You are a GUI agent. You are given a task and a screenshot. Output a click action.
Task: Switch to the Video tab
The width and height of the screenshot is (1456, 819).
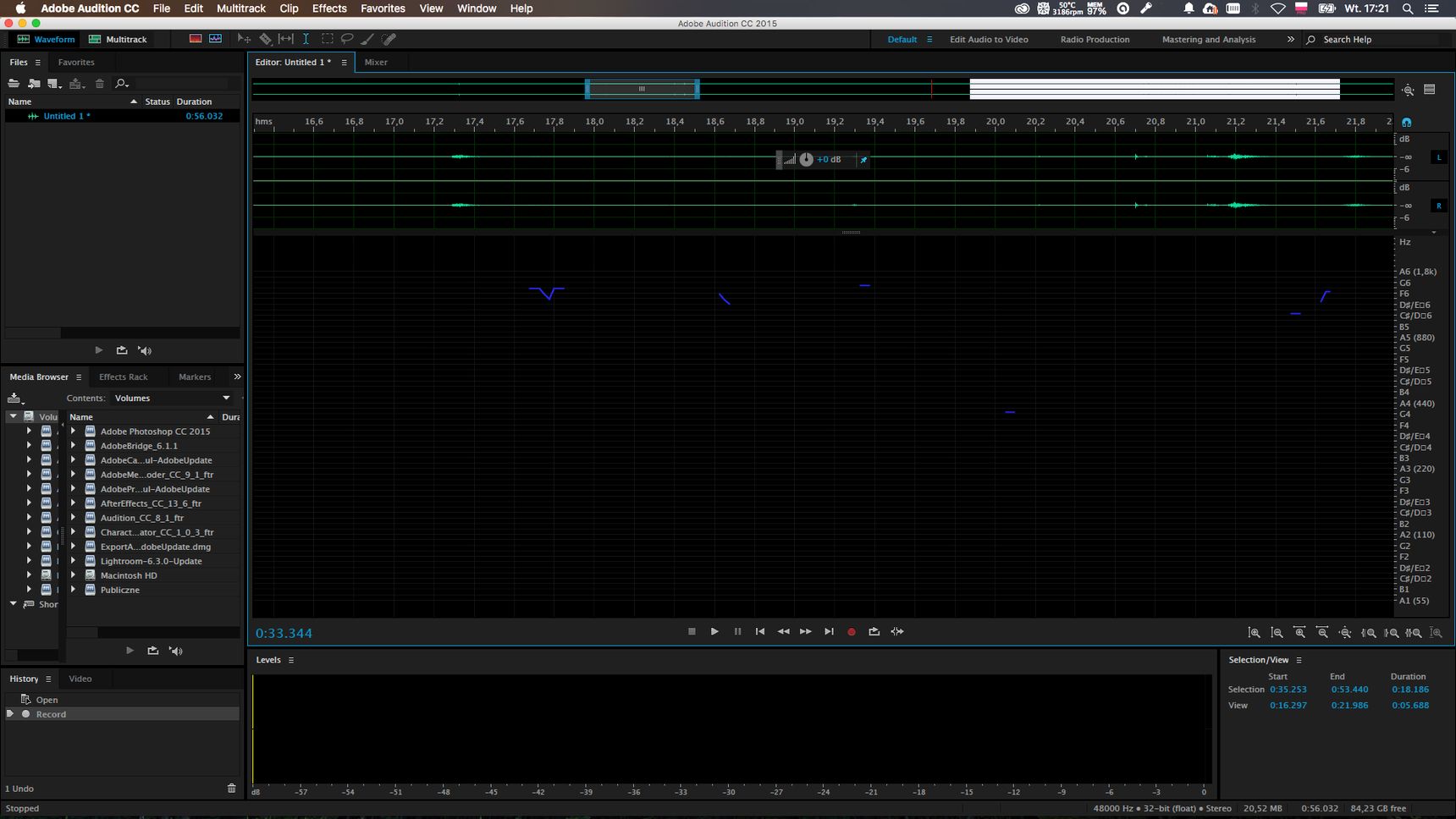pyautogui.click(x=80, y=679)
